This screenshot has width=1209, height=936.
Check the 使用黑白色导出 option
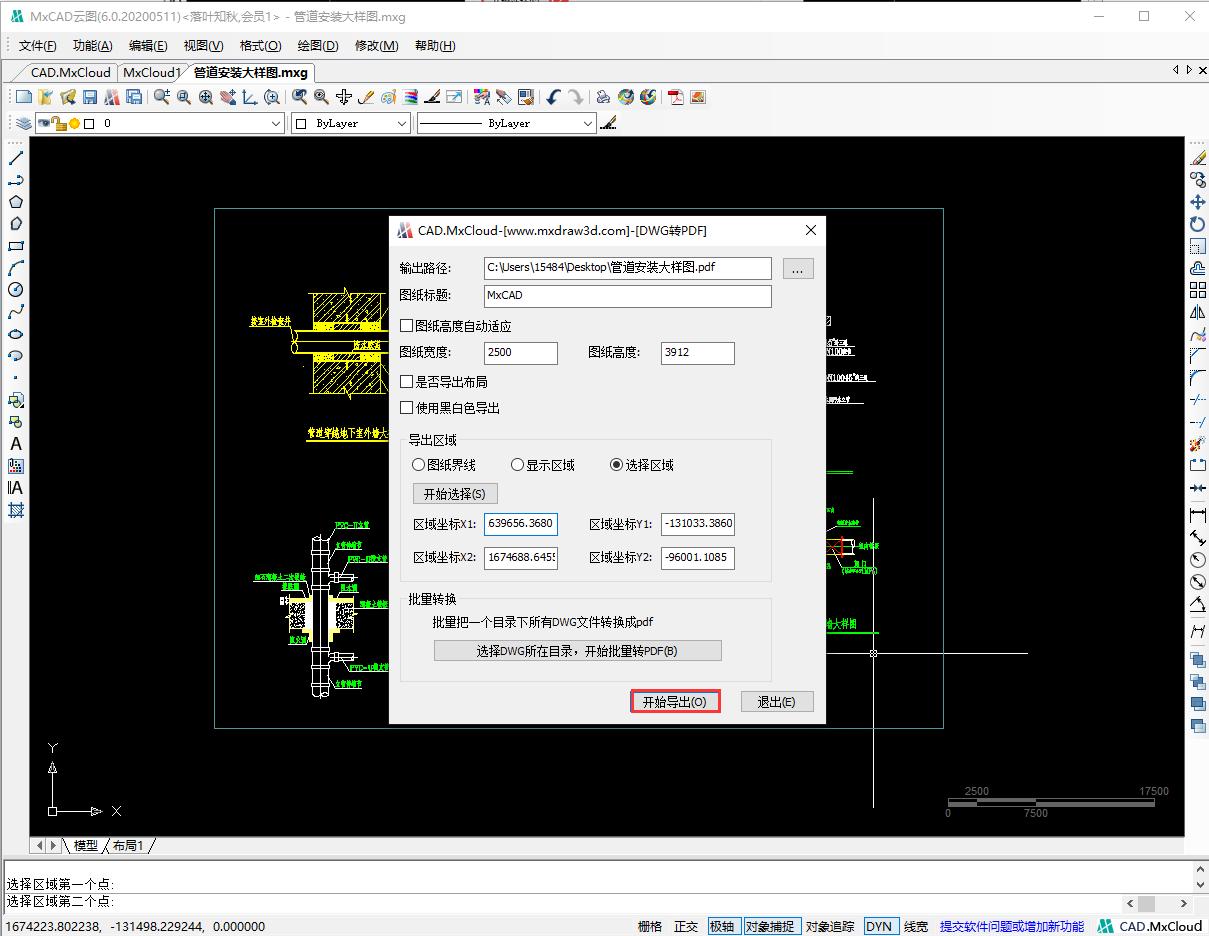407,407
